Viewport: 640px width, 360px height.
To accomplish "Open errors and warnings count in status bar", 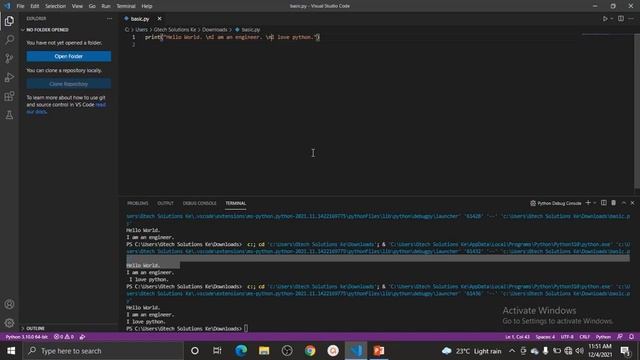I will 64,337.
